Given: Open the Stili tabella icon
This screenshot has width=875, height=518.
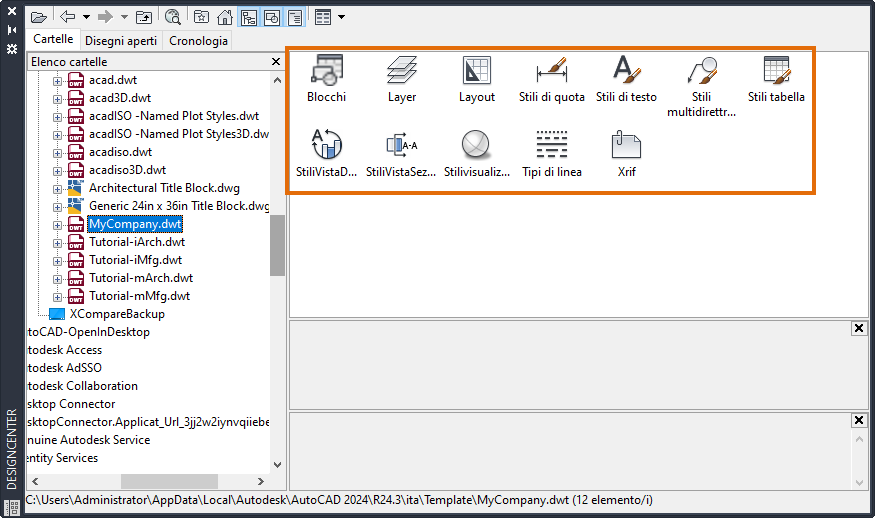Looking at the screenshot, I should click(776, 79).
